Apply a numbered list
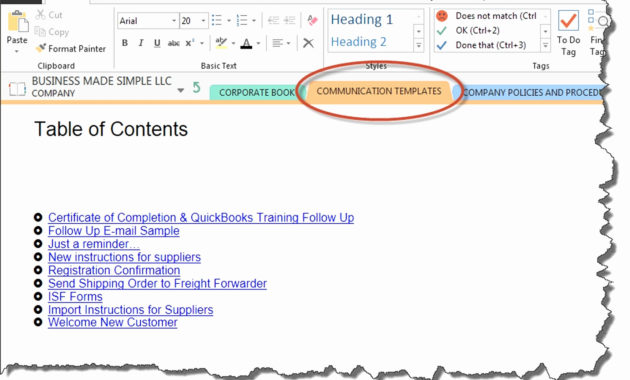Screen dimensions: 630x380 (x=242, y=20)
